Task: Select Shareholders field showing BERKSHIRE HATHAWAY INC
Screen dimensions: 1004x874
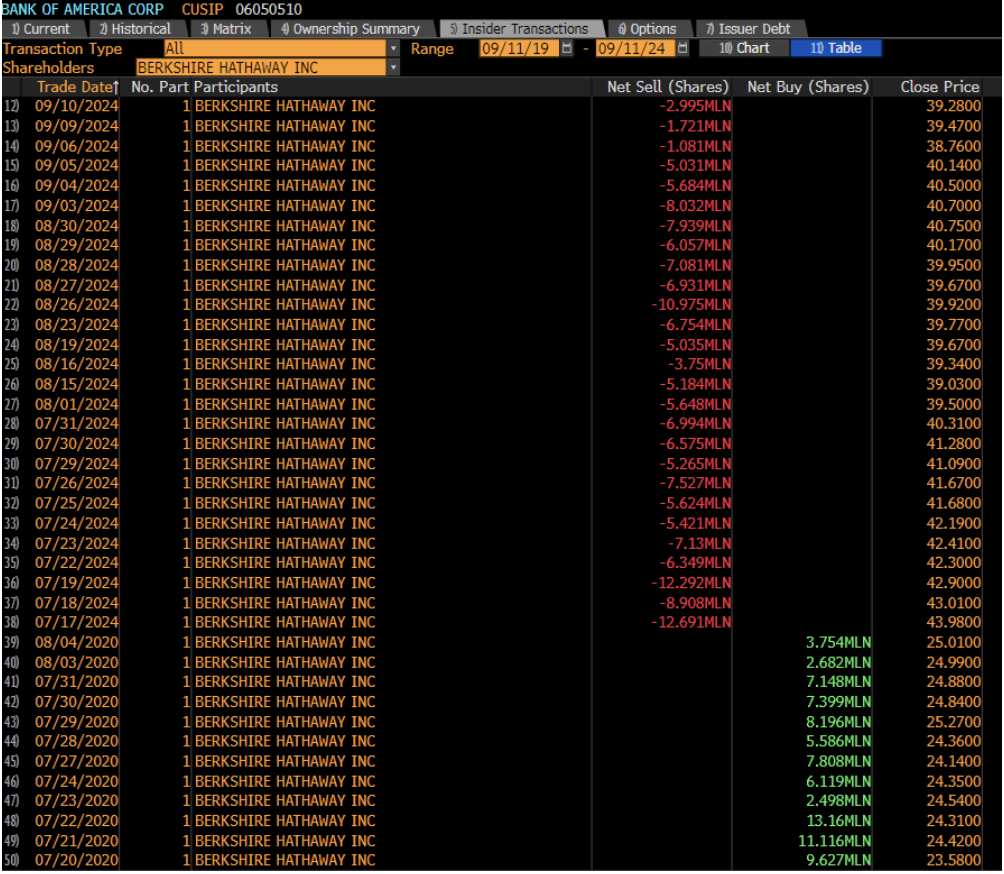Action: (261, 68)
